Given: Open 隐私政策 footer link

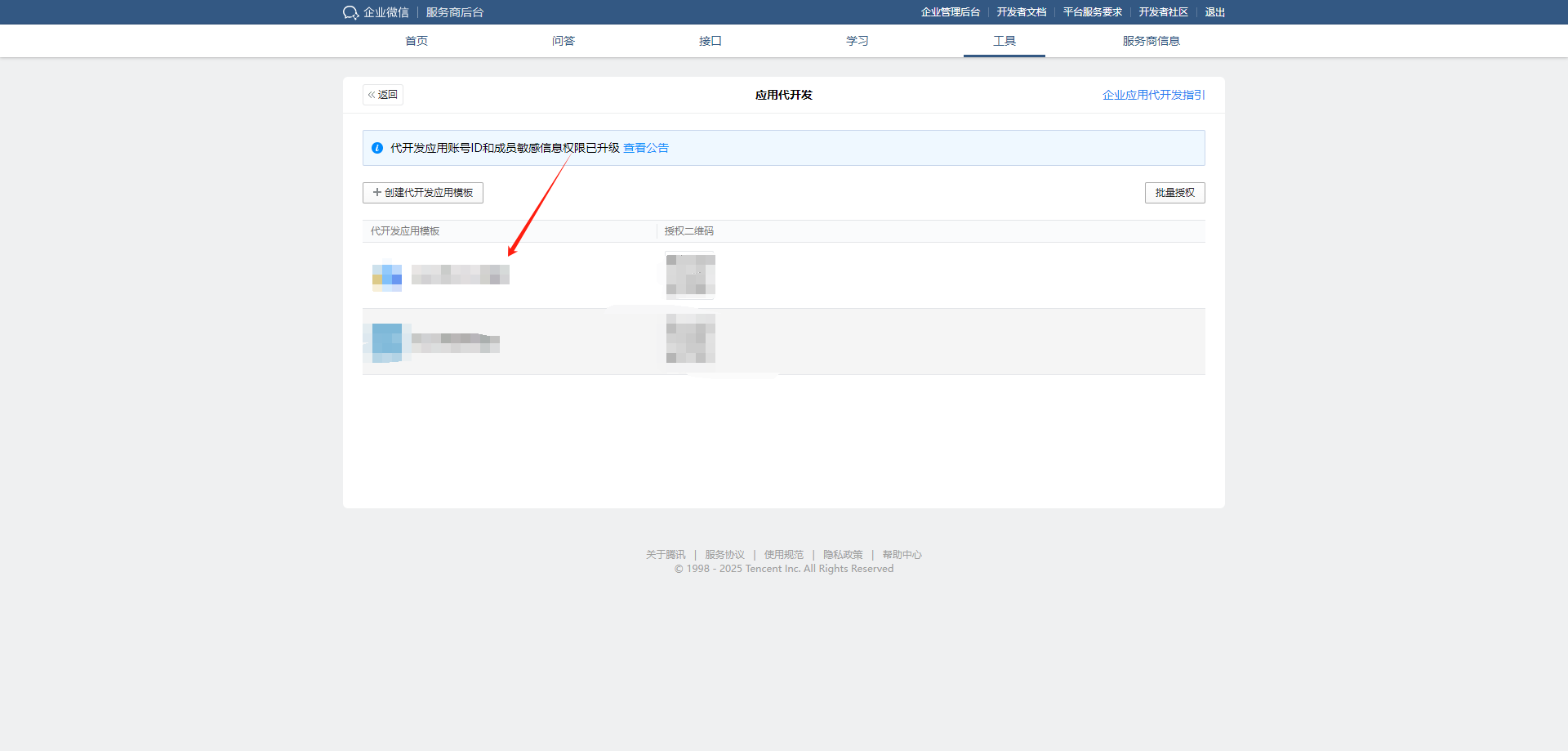Looking at the screenshot, I should (x=843, y=555).
